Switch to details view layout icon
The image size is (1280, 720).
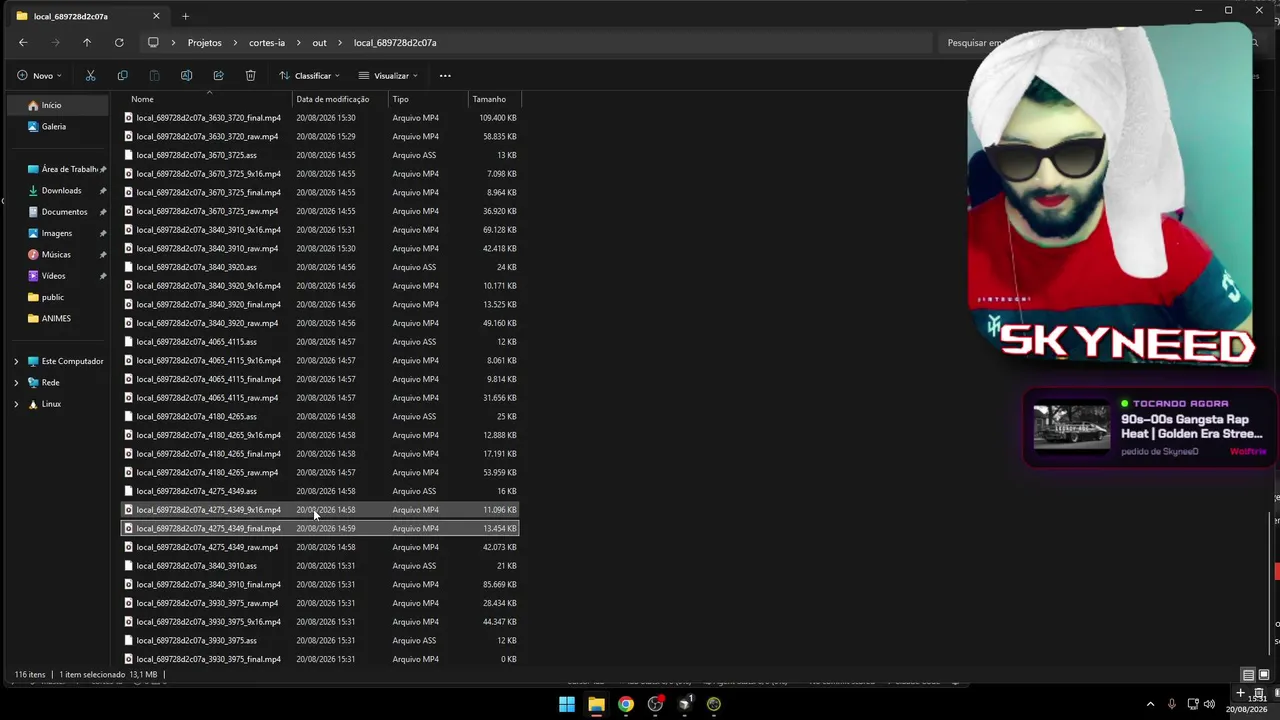(x=1248, y=675)
